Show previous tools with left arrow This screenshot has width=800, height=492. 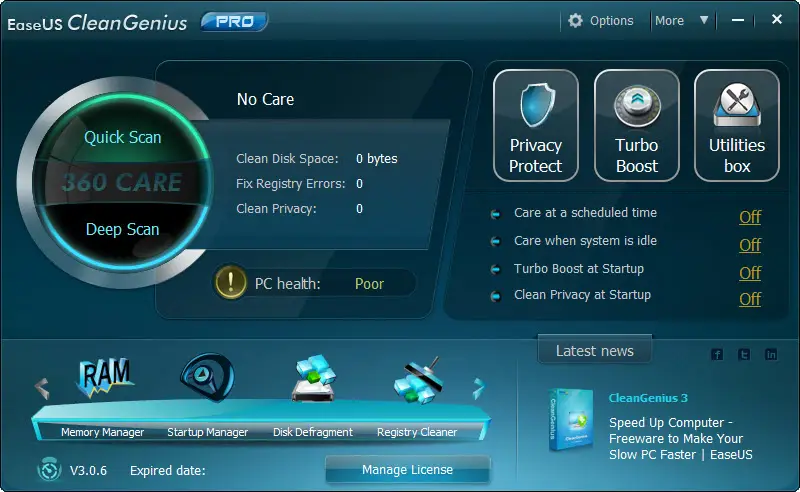42,388
